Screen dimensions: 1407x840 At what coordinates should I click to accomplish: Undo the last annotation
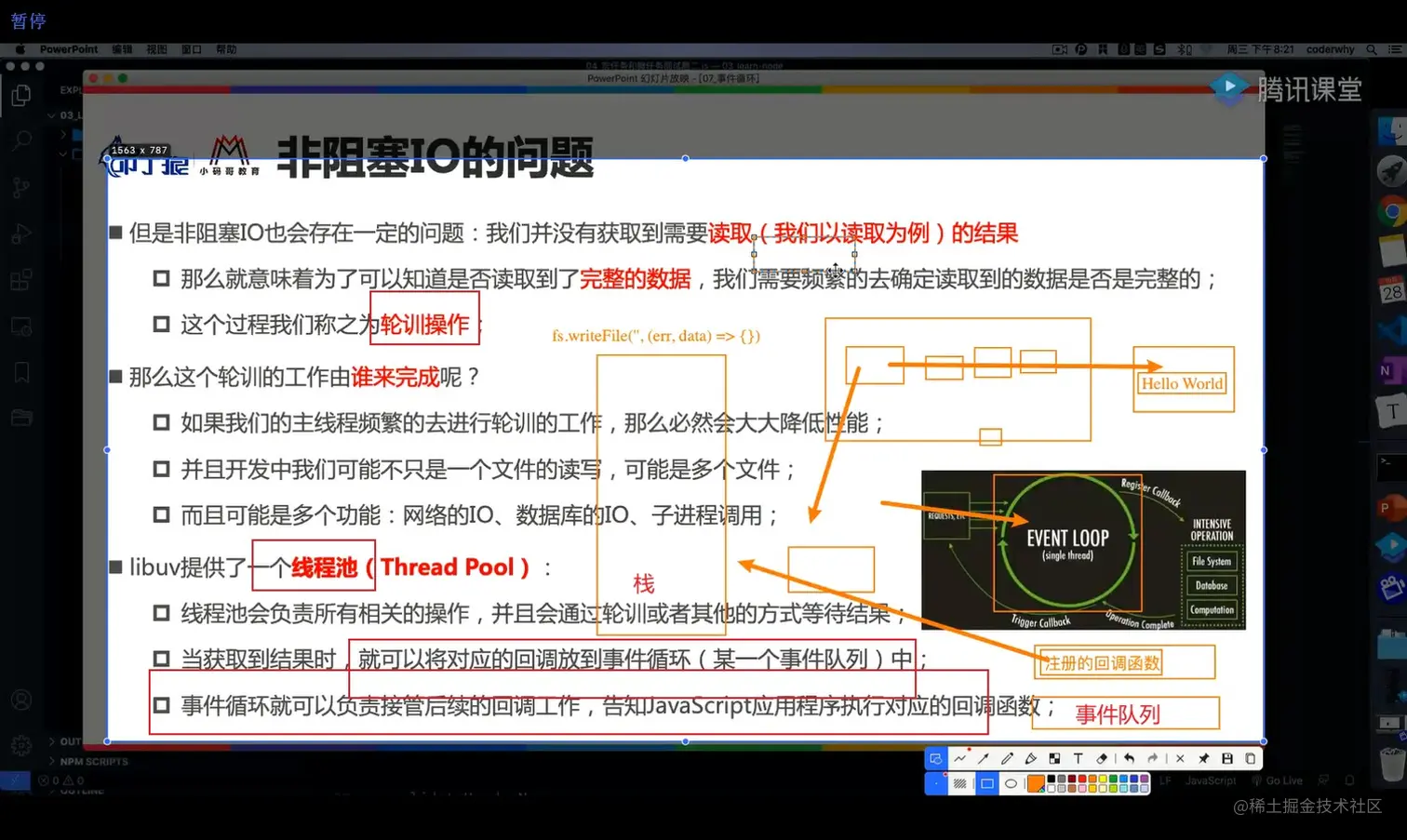(x=1129, y=759)
